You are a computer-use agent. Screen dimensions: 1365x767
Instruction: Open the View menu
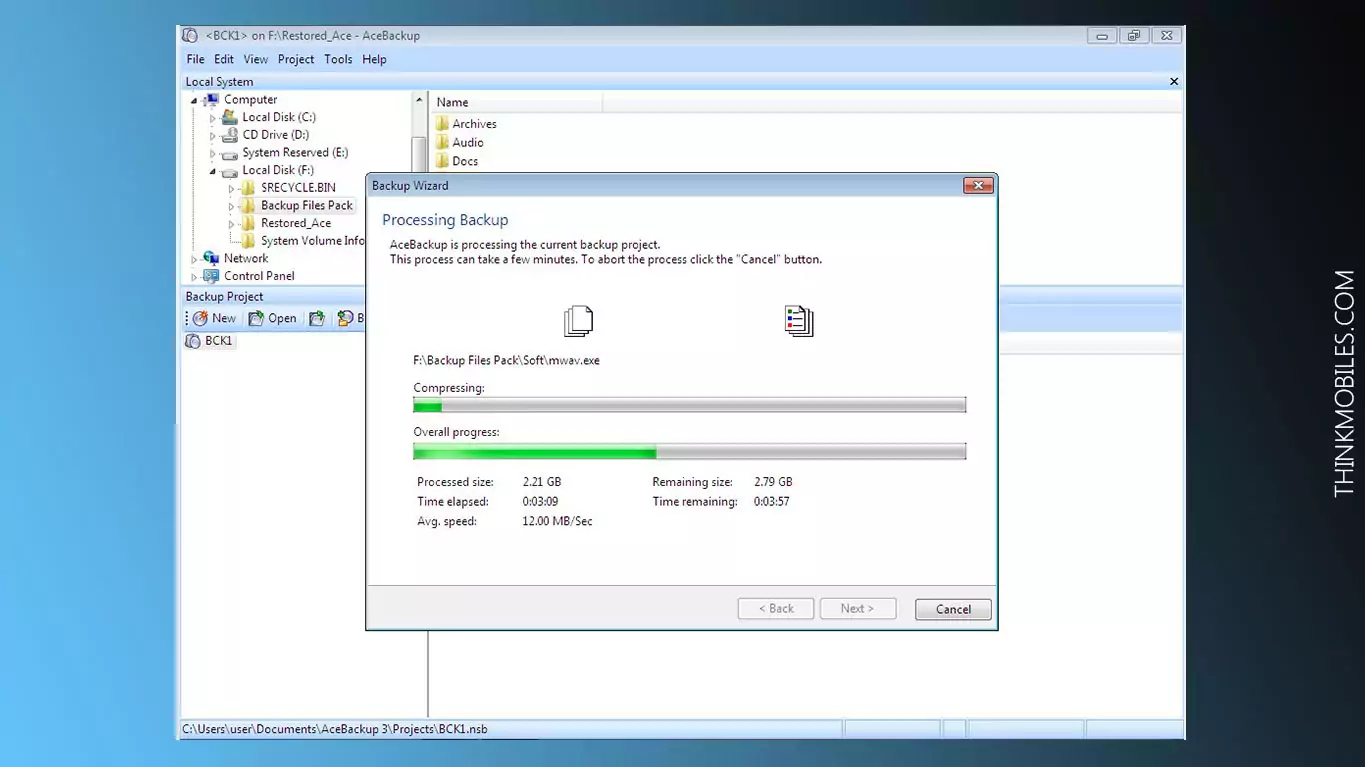pos(256,59)
